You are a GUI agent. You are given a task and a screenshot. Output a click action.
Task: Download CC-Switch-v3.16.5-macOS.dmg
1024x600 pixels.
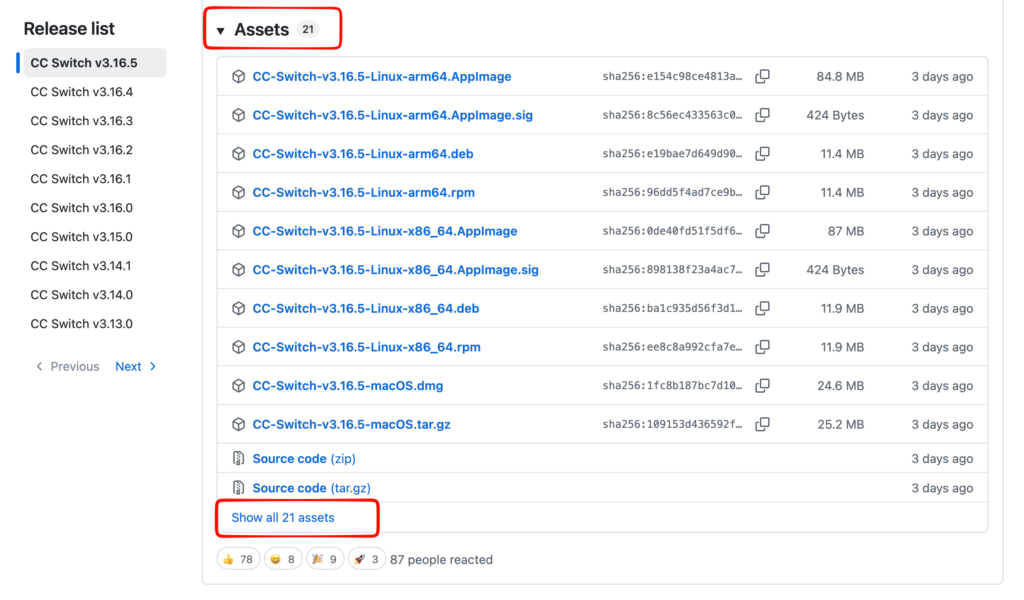(x=347, y=385)
